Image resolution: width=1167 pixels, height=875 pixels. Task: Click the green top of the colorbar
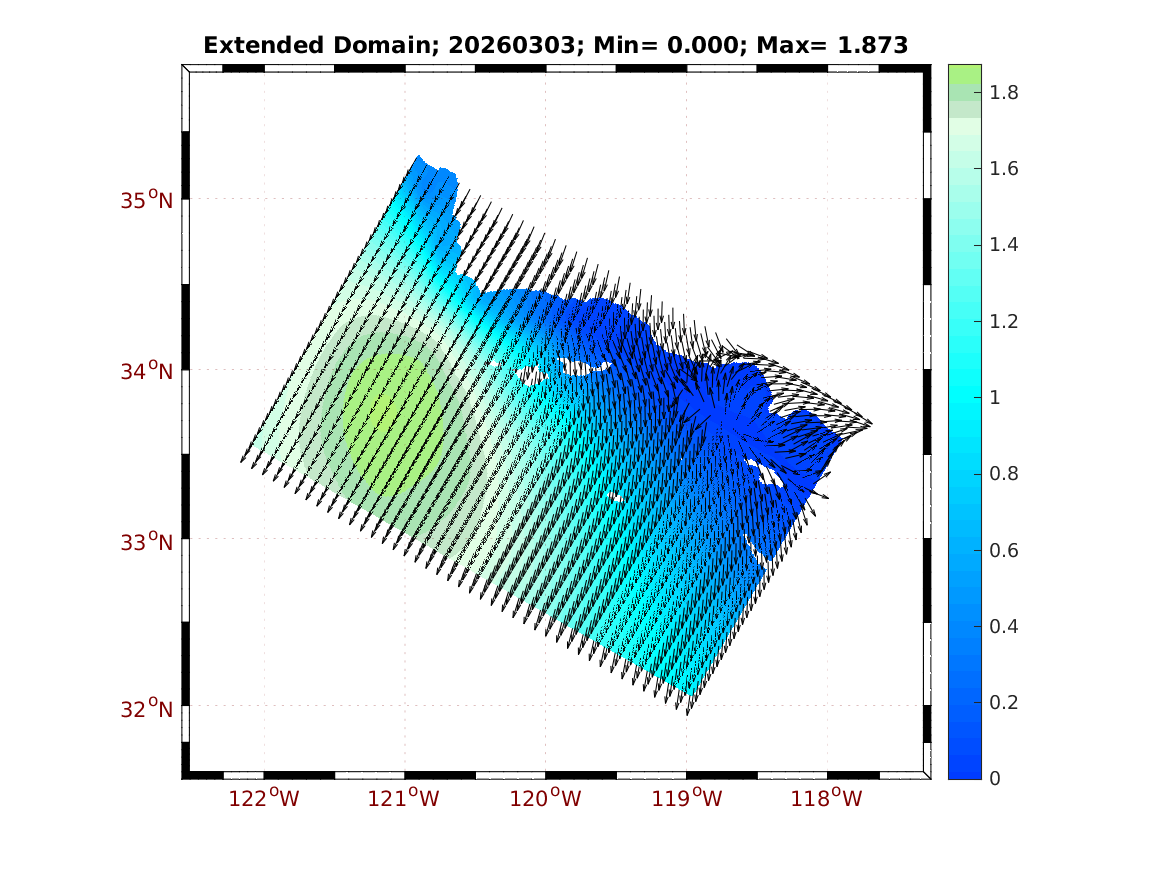[964, 74]
